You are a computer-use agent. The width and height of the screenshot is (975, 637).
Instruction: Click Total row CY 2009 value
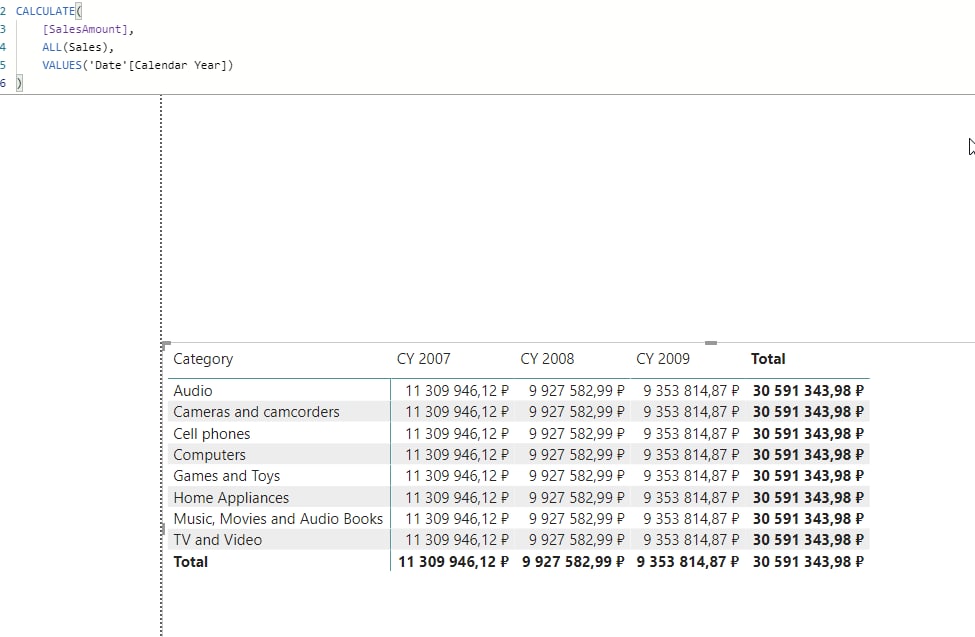688,562
